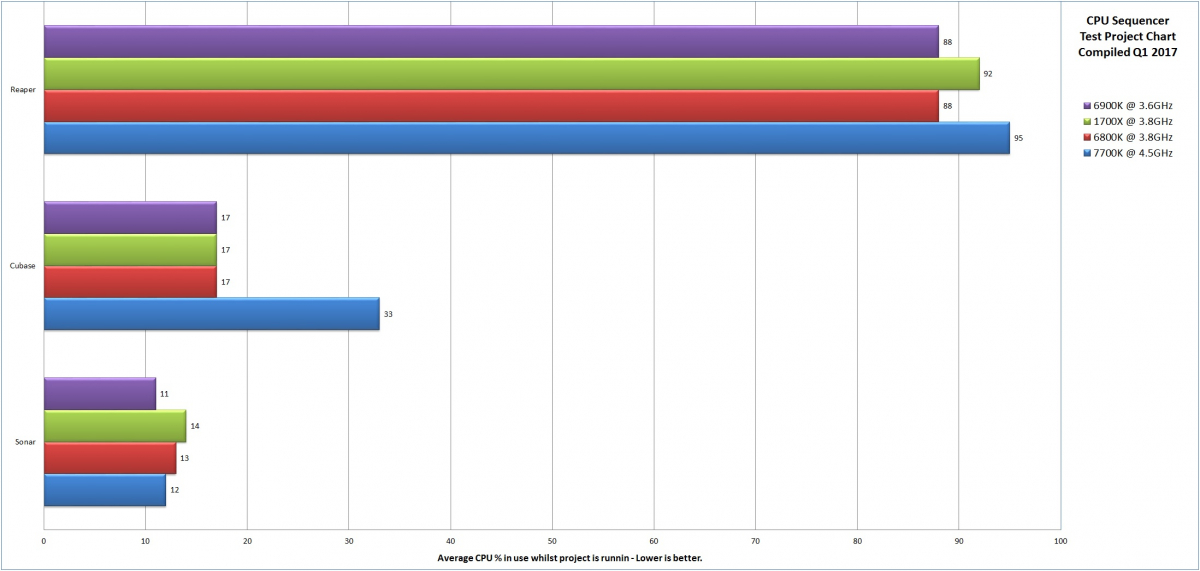Click the green 1700X legend color swatch
Image resolution: width=1200 pixels, height=571 pixels.
(1086, 121)
